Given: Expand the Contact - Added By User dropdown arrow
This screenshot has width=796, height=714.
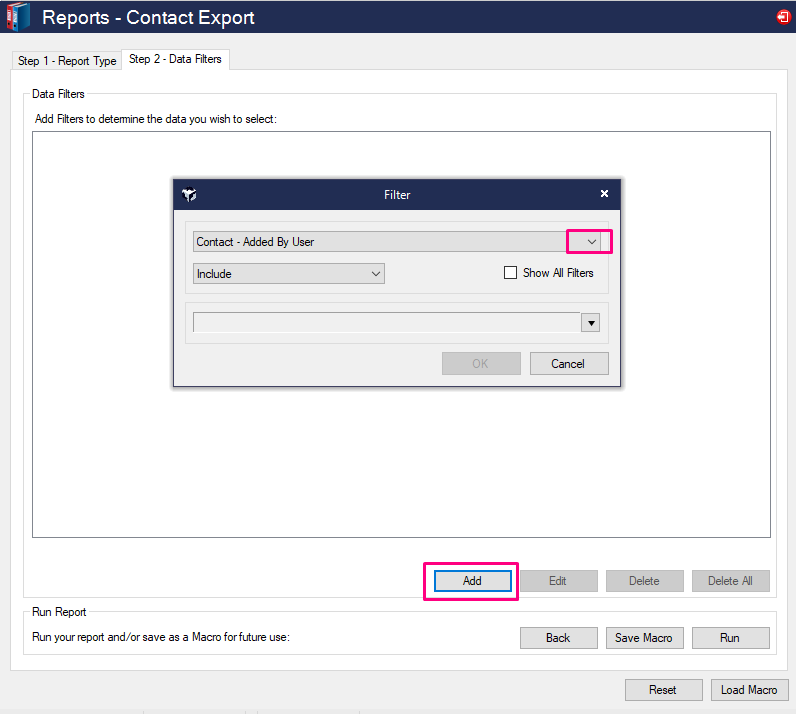Looking at the screenshot, I should coord(590,241).
